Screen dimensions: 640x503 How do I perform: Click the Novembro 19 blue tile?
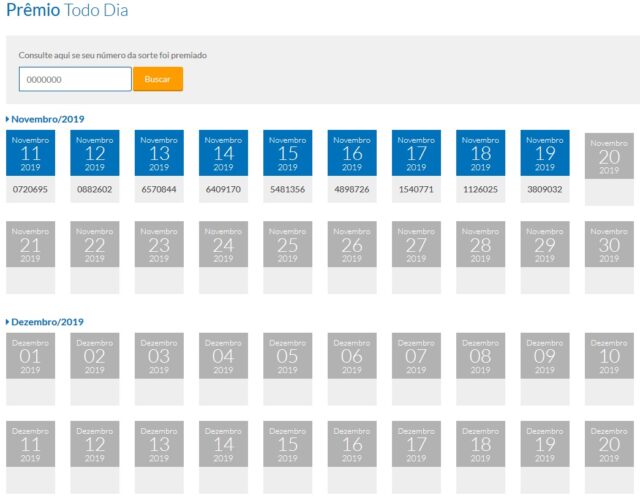pyautogui.click(x=545, y=154)
